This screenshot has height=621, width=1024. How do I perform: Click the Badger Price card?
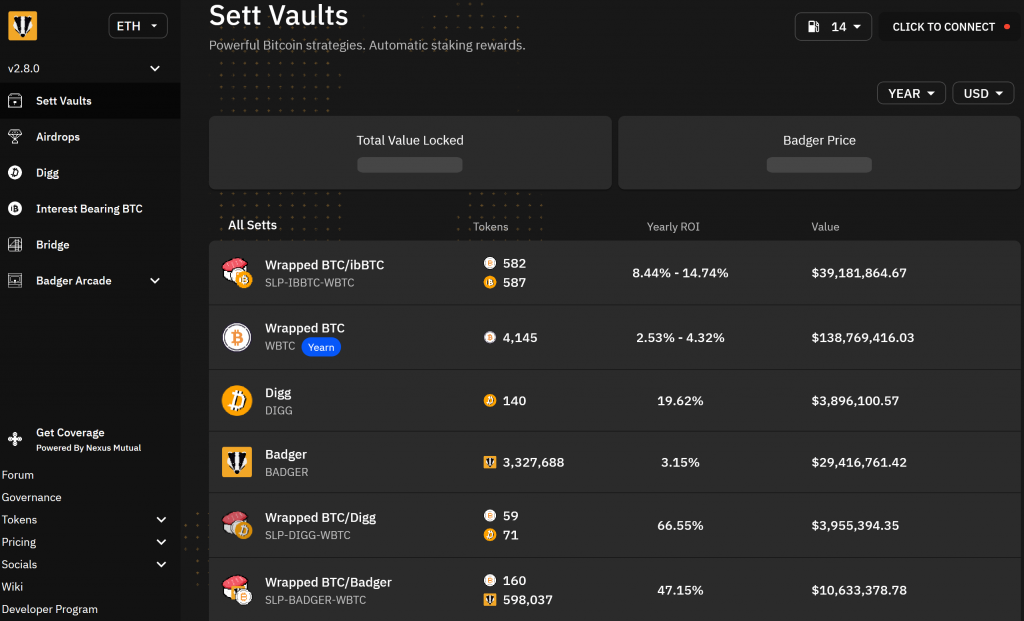(x=819, y=153)
